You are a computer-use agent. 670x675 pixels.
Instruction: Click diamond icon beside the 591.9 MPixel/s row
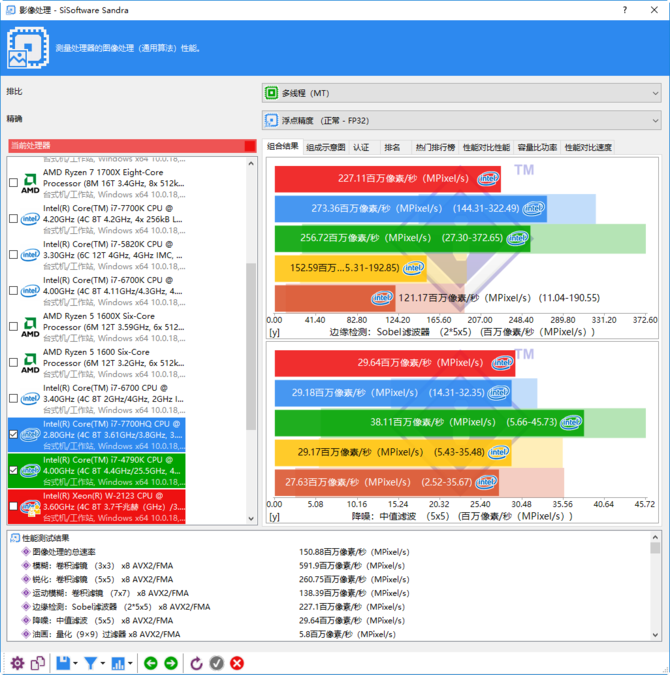coord(26,566)
